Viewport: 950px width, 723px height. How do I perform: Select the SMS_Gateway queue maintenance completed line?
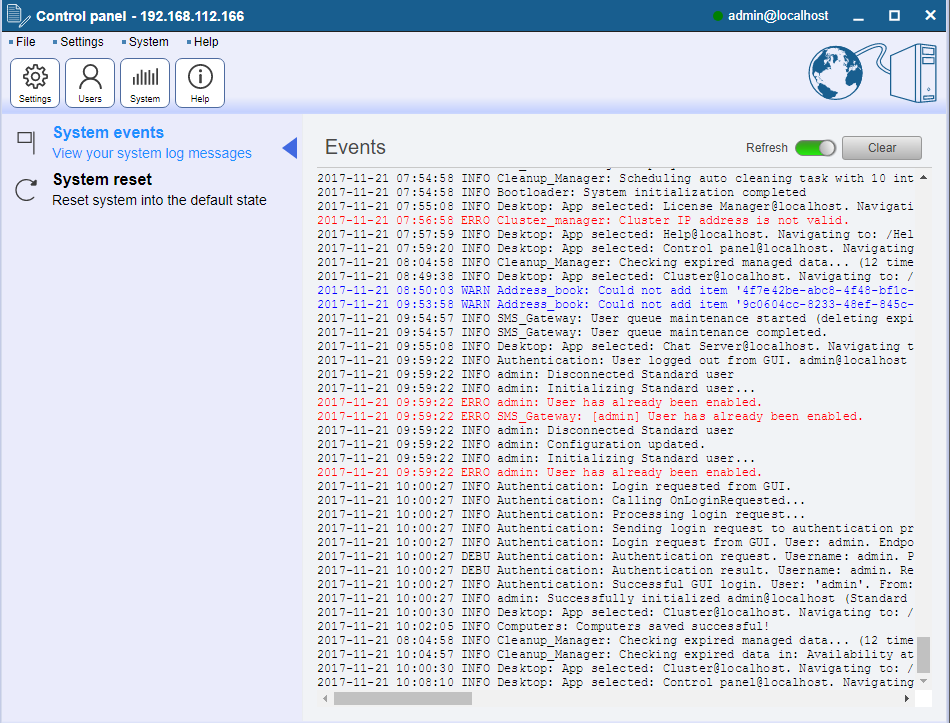[x=572, y=332]
